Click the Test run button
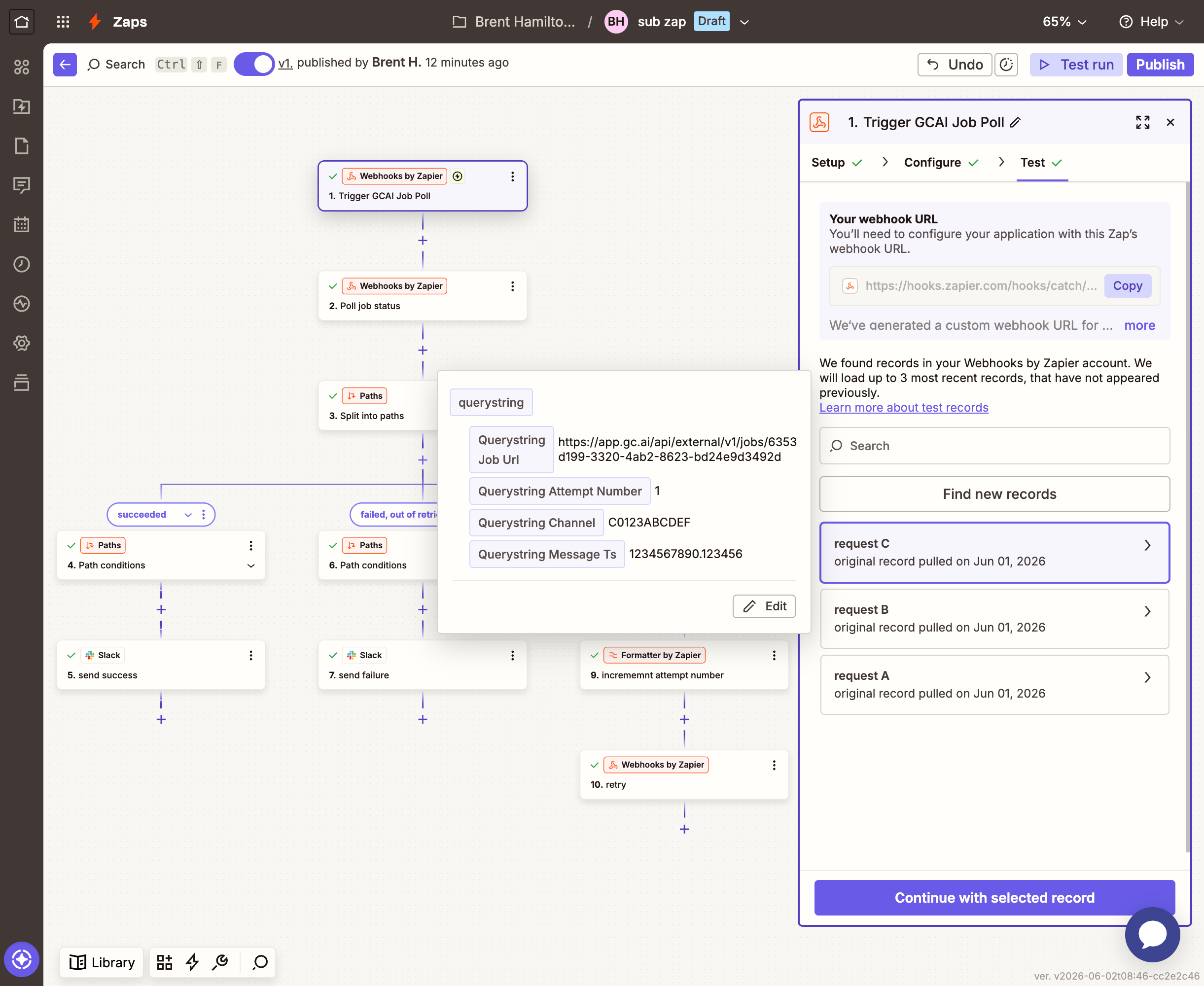Viewport: 1204px width, 986px height. [1076, 64]
